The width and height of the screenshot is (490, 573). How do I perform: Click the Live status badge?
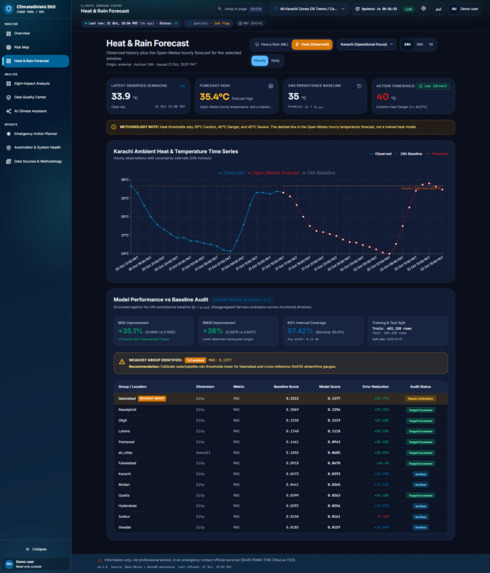click(408, 9)
